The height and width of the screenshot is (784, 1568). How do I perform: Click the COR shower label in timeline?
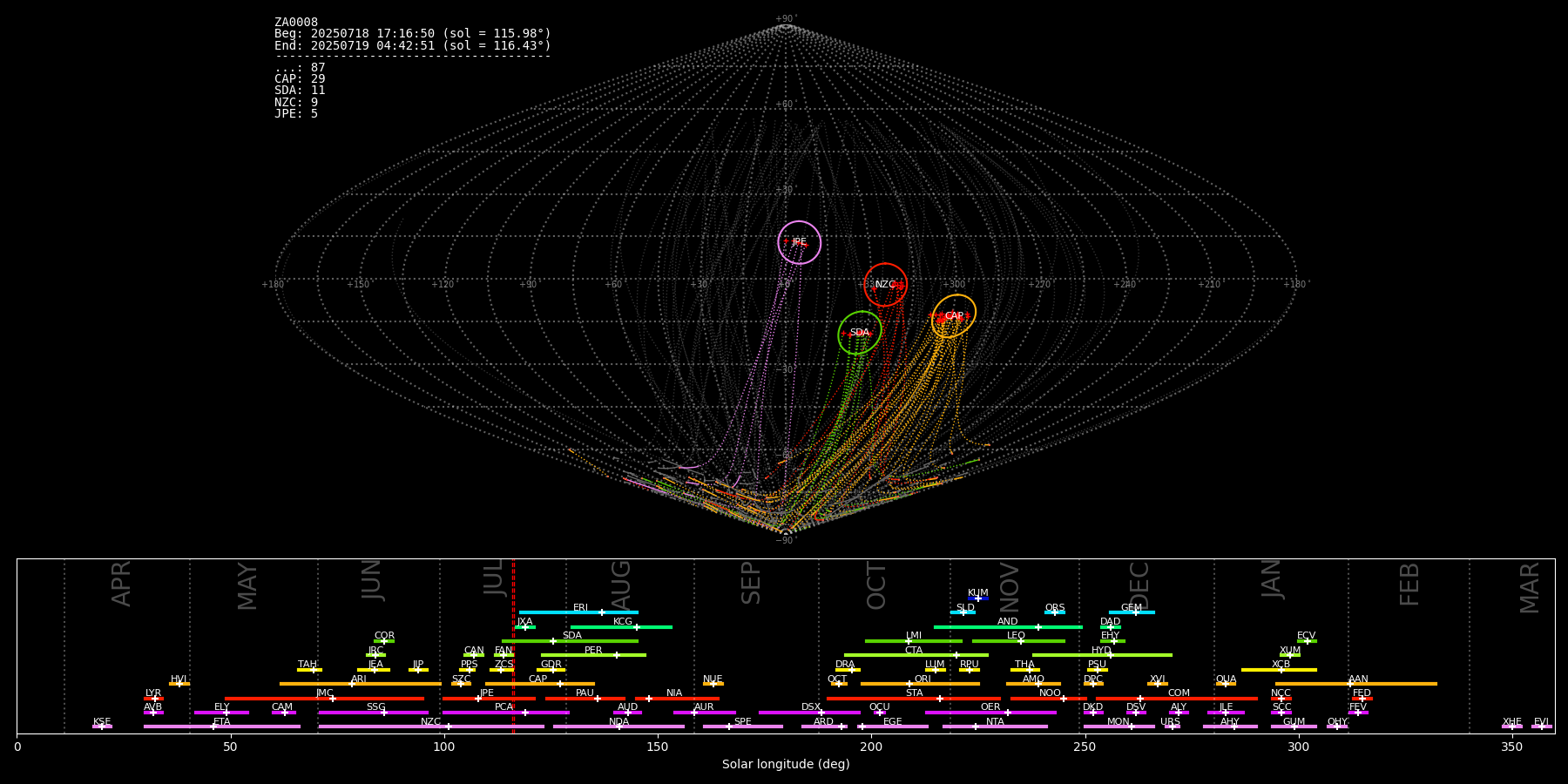(x=384, y=636)
